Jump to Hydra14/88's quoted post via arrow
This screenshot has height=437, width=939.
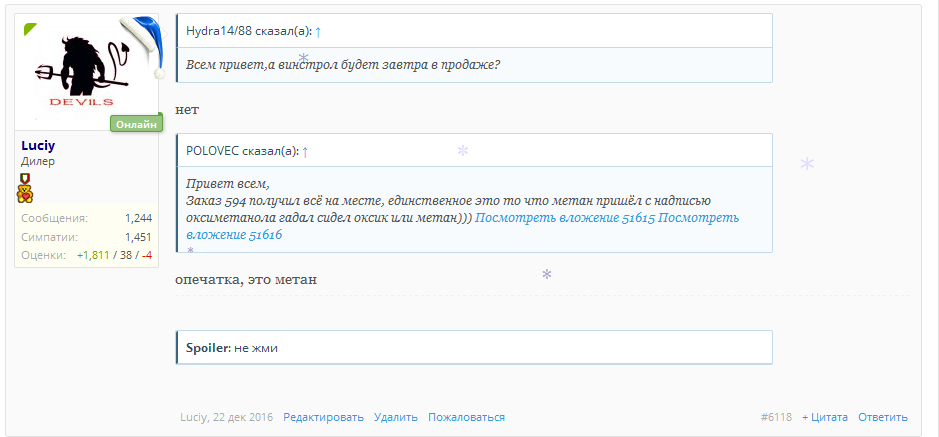[x=318, y=32]
